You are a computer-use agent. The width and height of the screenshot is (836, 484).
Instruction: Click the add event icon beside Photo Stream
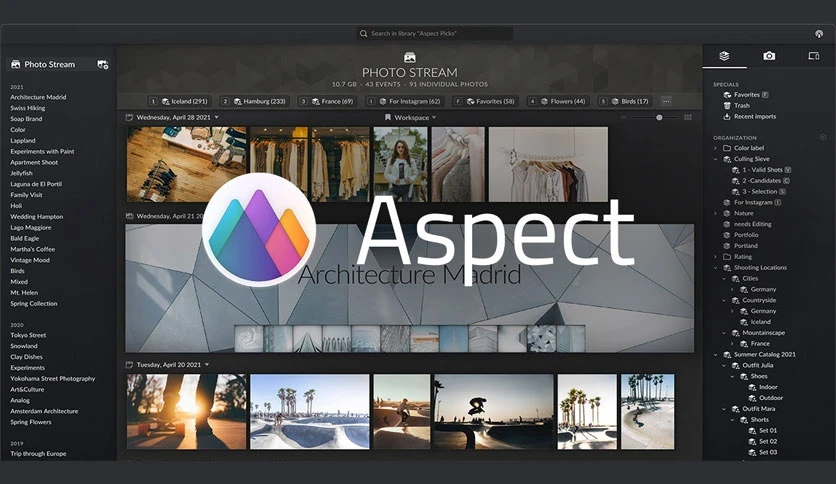102,64
